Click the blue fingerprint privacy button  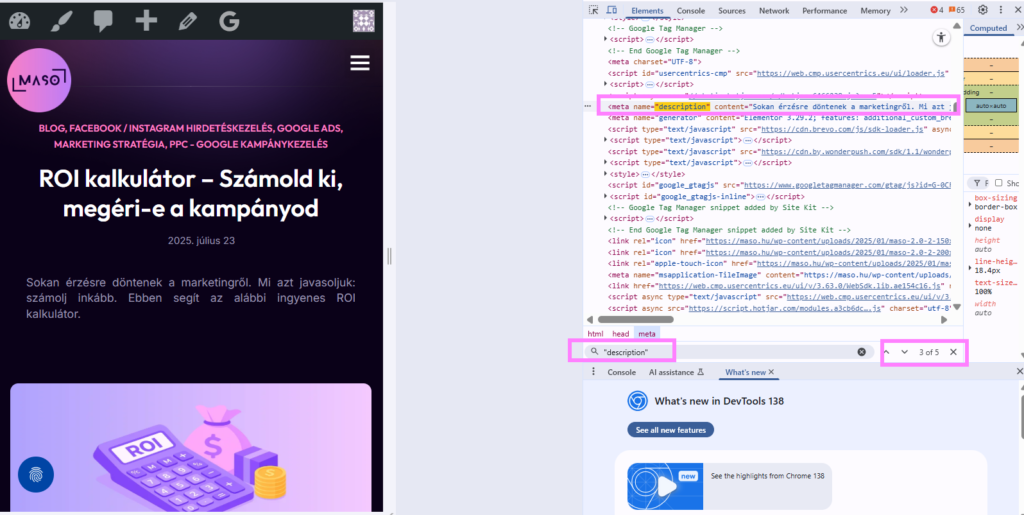tap(36, 475)
